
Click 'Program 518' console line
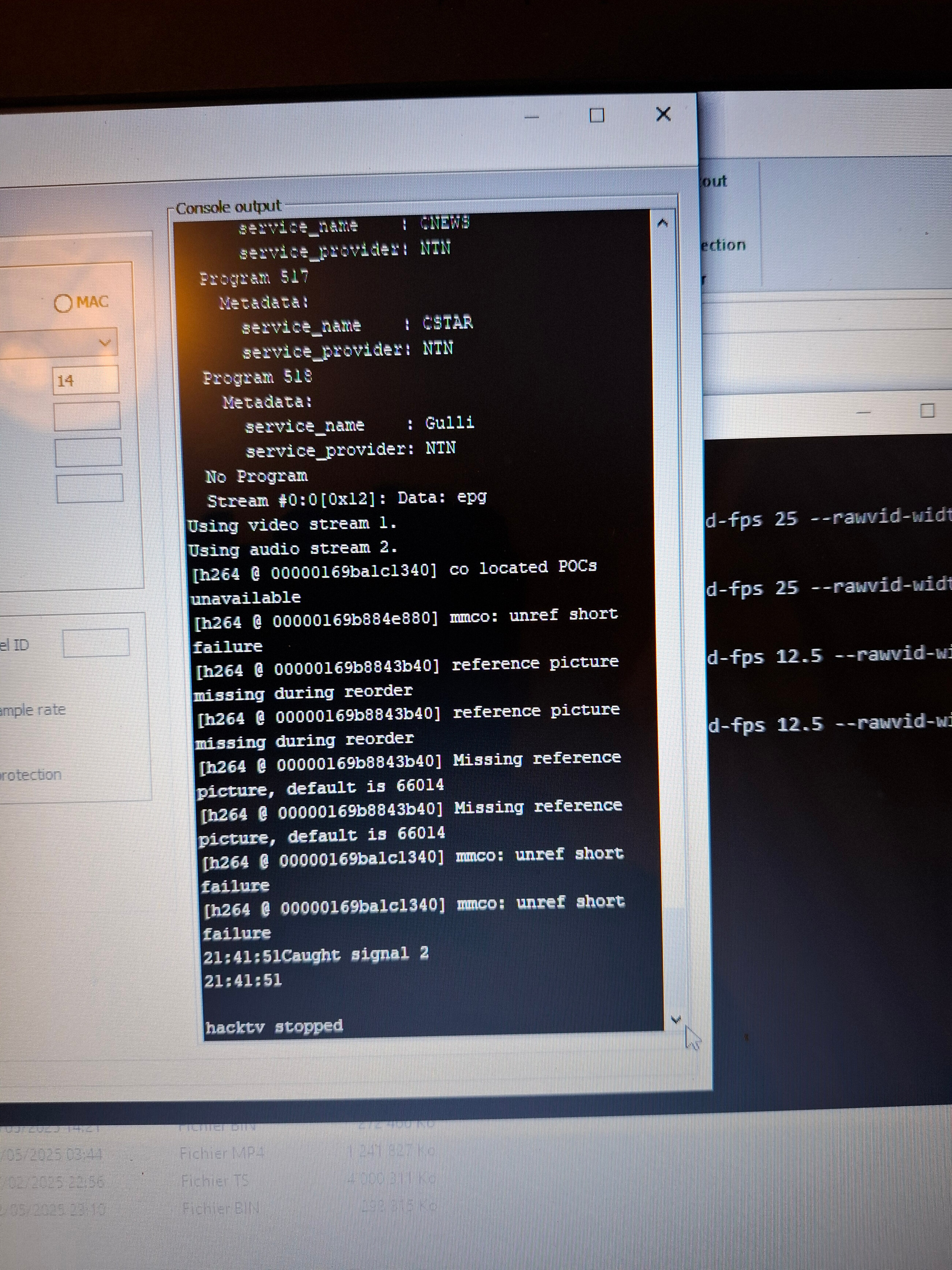[258, 377]
